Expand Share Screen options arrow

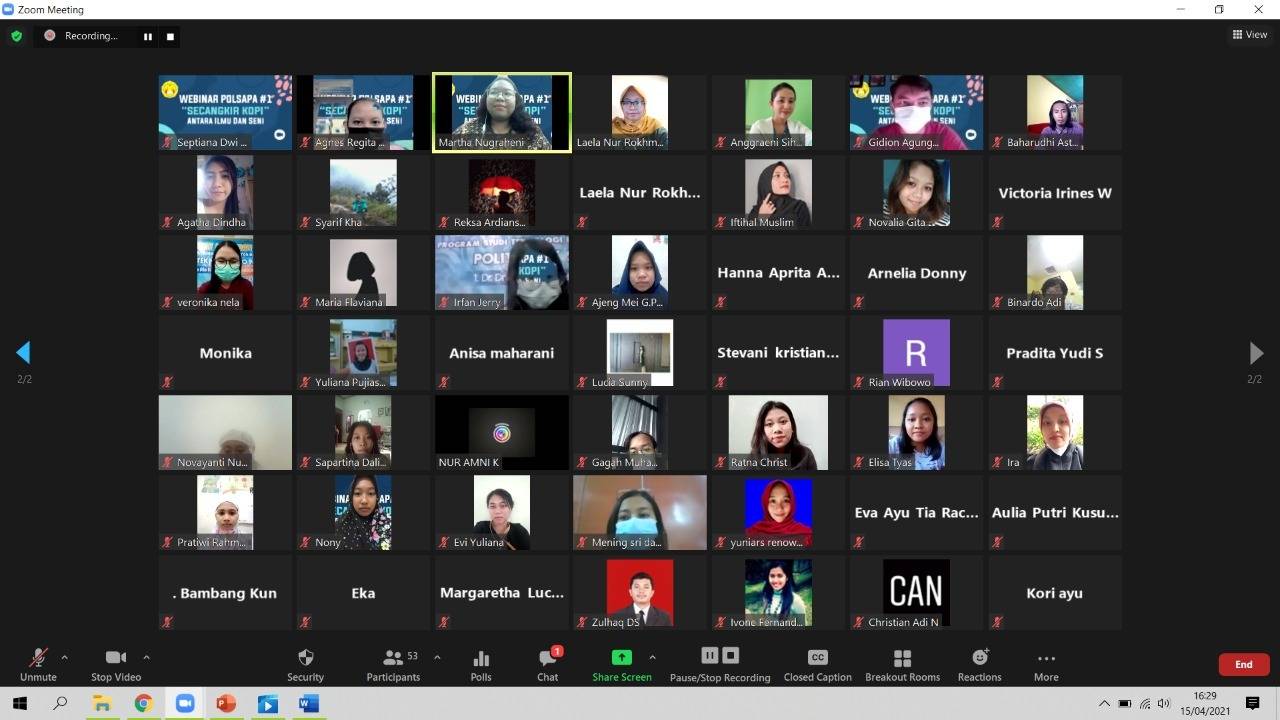tap(652, 657)
